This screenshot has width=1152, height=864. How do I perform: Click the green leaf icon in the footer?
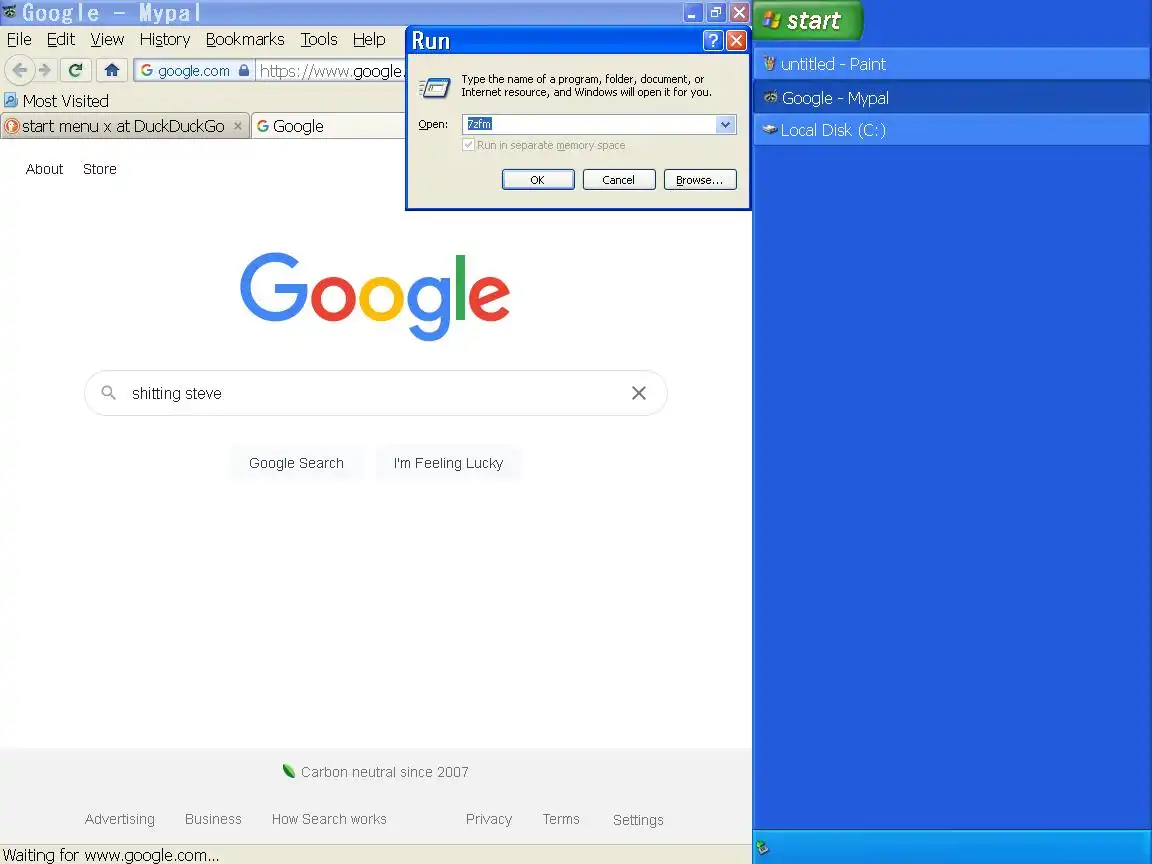pos(289,771)
